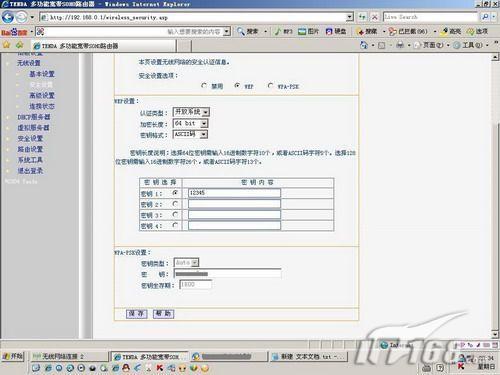This screenshot has height=375, width=500.
Task: Click the Baidu logo in the toolbar
Action: coord(14,32)
